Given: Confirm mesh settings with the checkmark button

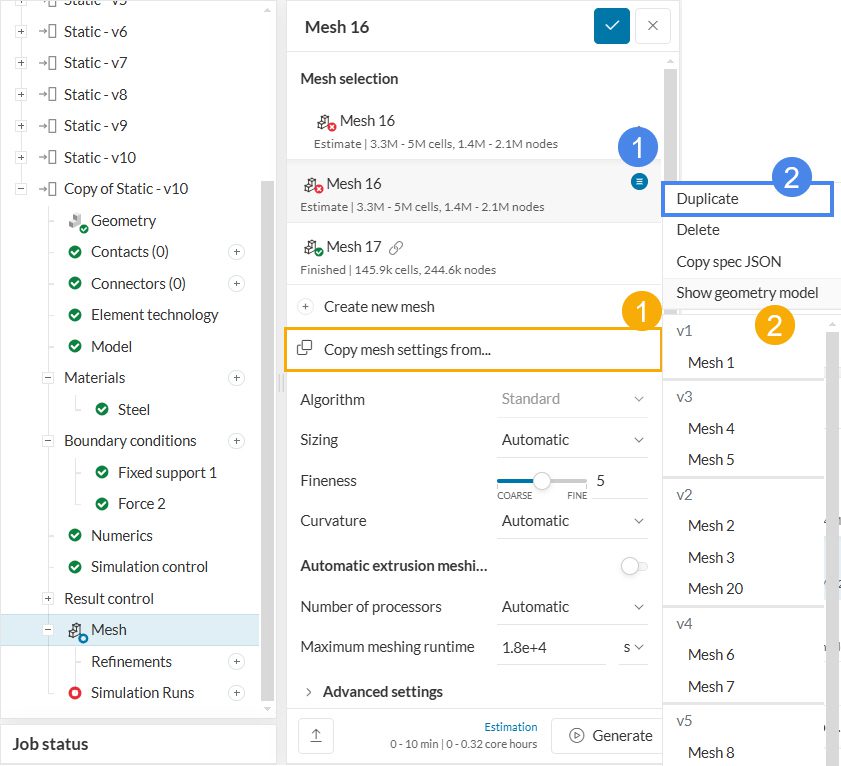Looking at the screenshot, I should tap(611, 26).
